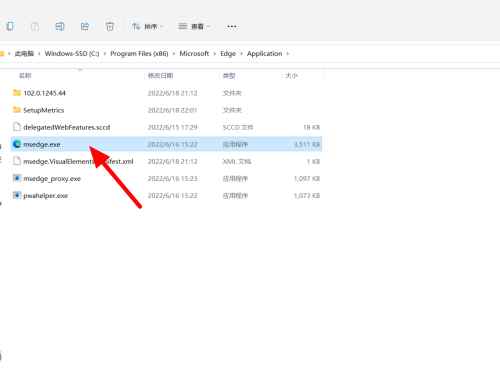This screenshot has width=500, height=375.
Task: Open the Sort dropdown menu
Action: [x=147, y=26]
